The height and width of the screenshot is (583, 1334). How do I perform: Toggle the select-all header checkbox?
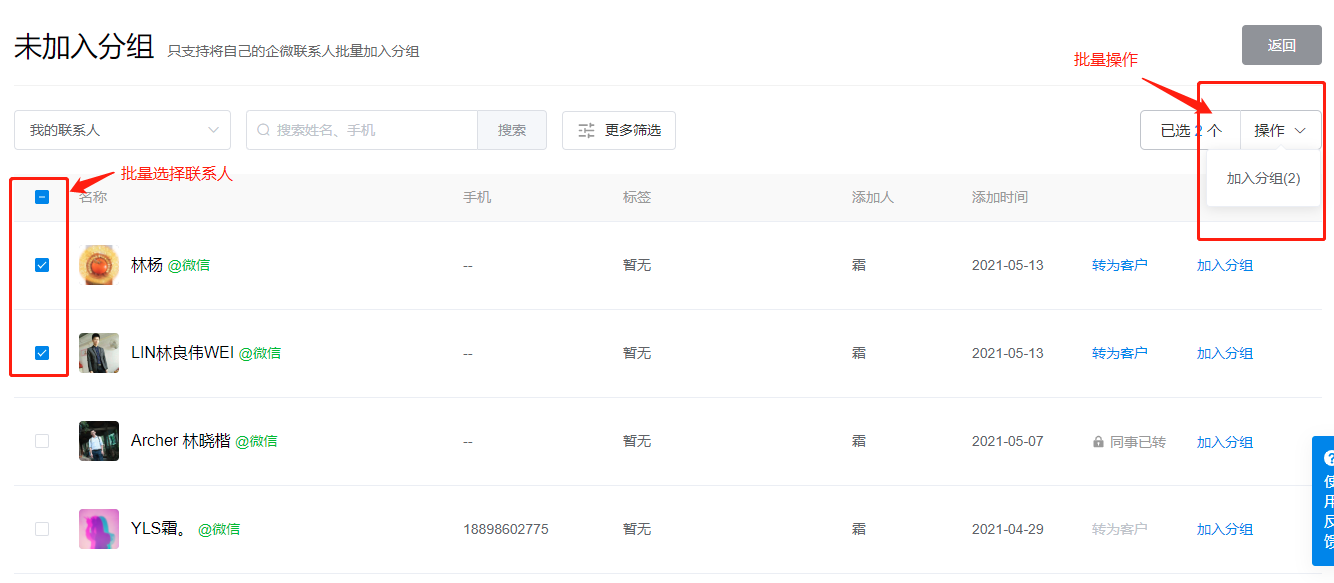[42, 197]
